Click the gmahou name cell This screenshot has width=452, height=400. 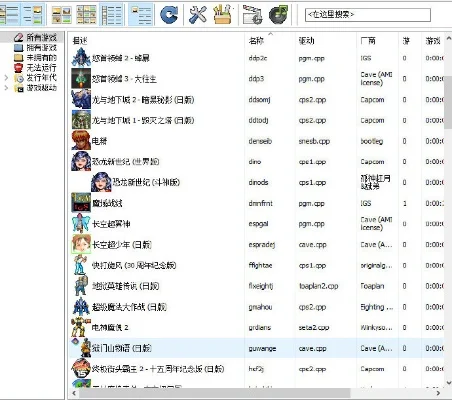point(260,307)
